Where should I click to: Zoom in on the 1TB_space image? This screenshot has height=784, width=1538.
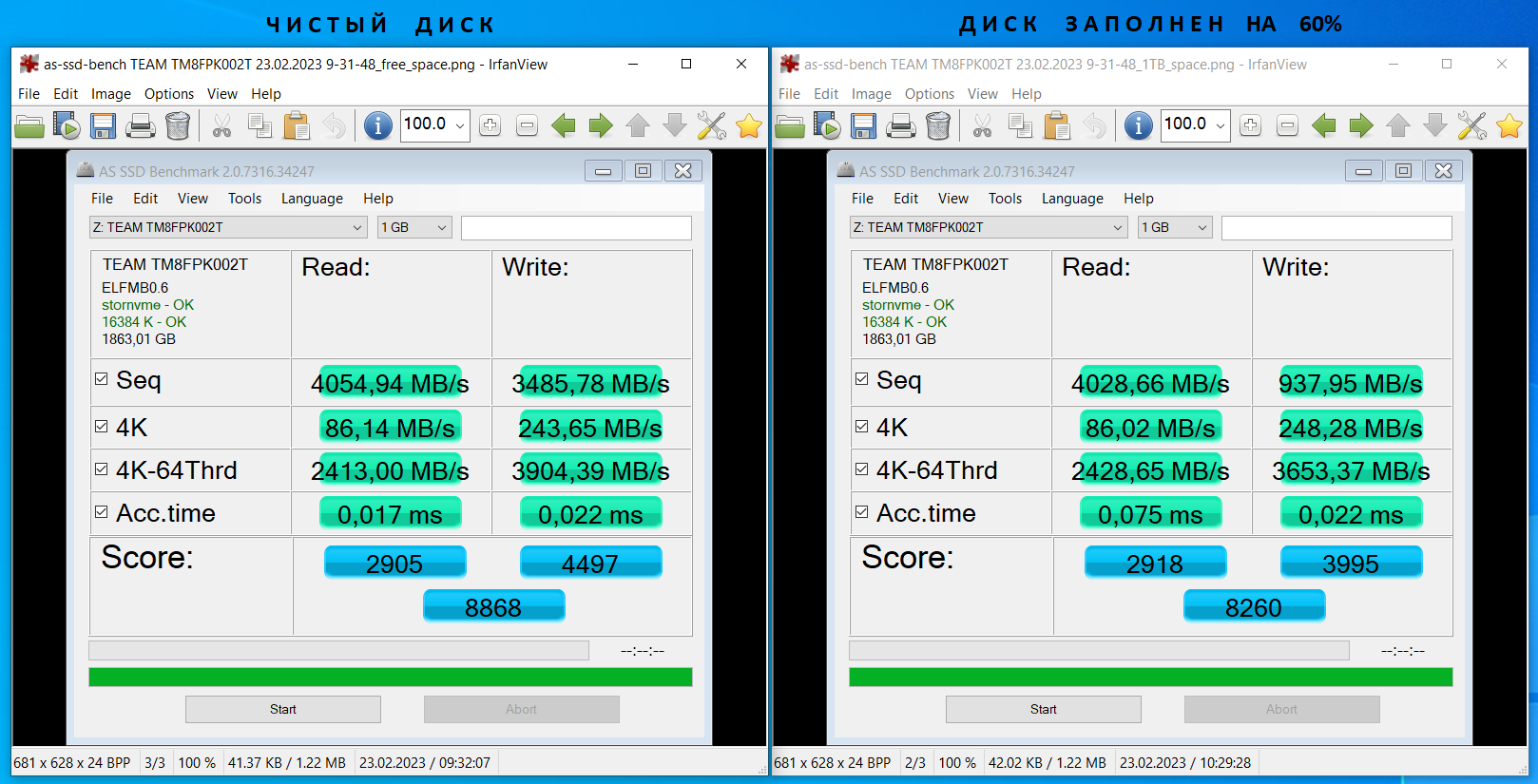(1250, 125)
